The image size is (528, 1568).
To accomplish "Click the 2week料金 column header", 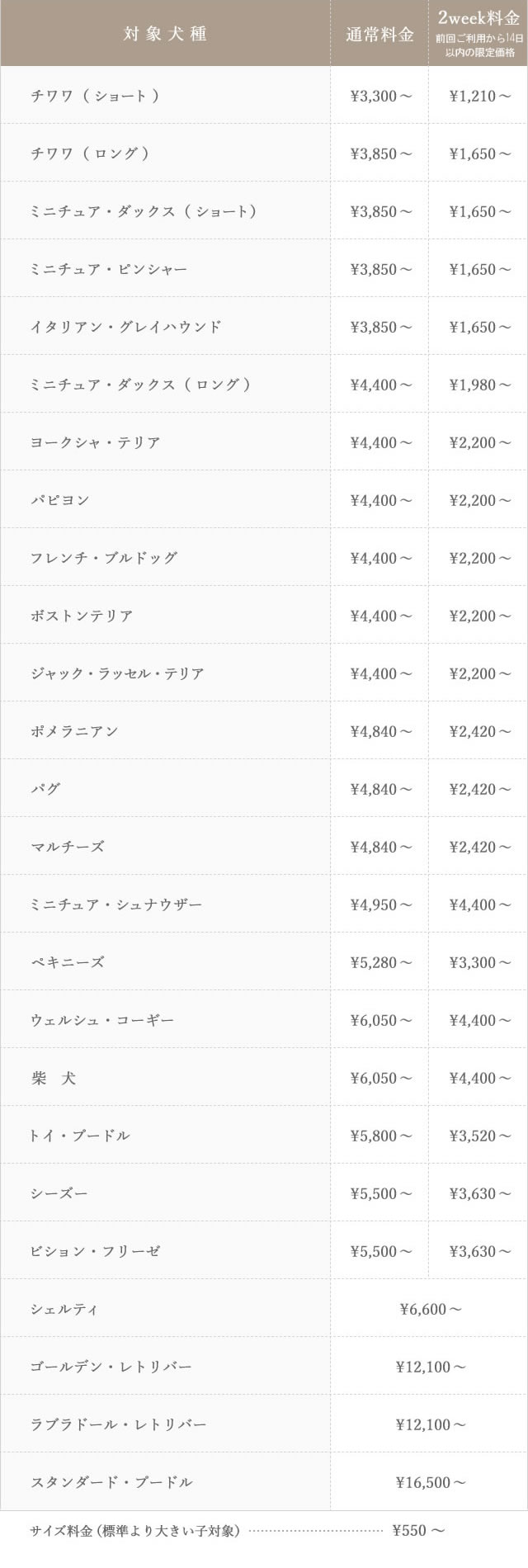I will 478,19.
